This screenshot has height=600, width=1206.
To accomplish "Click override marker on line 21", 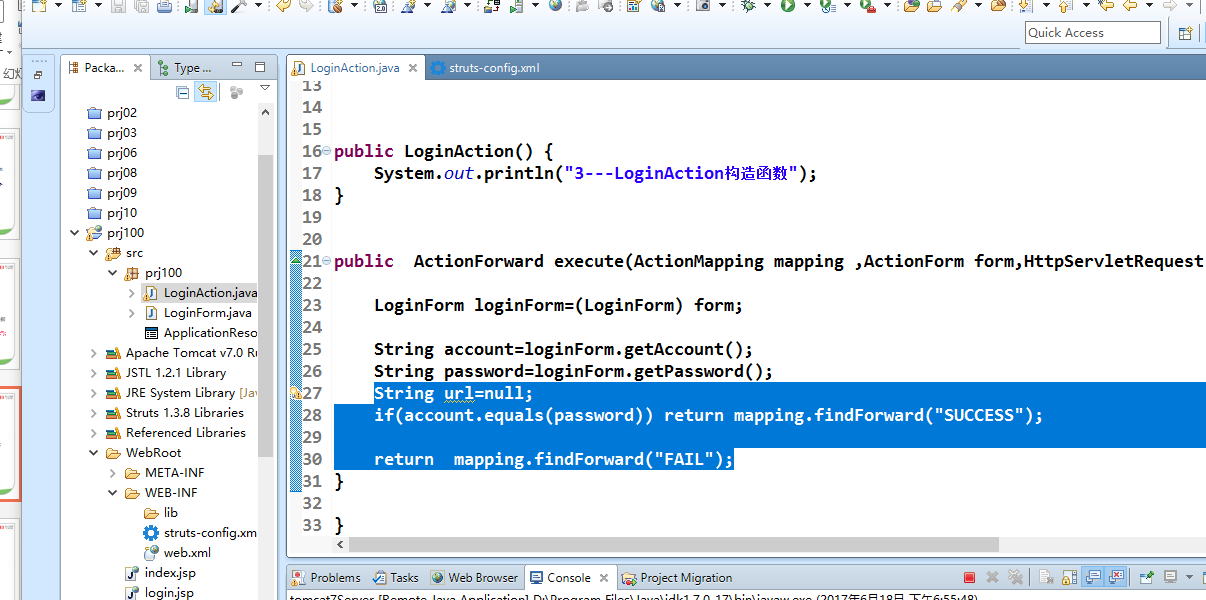I will coord(295,259).
